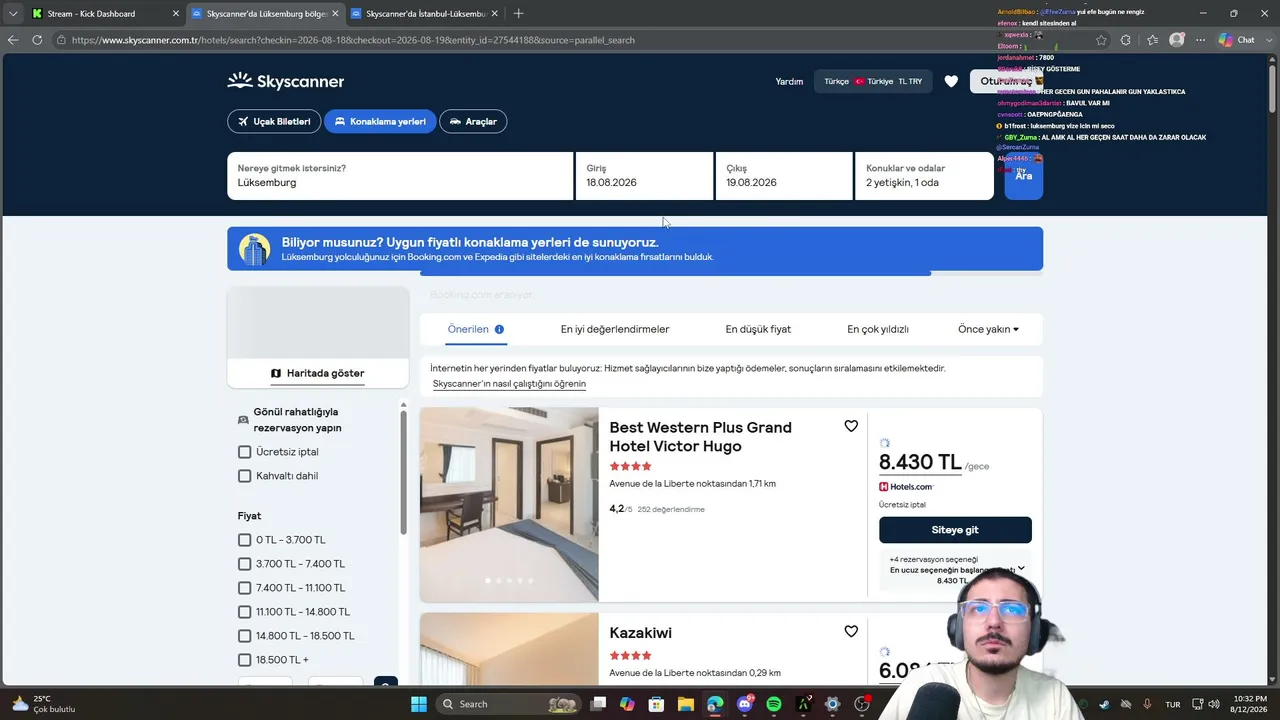1280x720 pixels.
Task: Save Best Western Plus Grand Hotel to favorites
Action: coord(851,426)
